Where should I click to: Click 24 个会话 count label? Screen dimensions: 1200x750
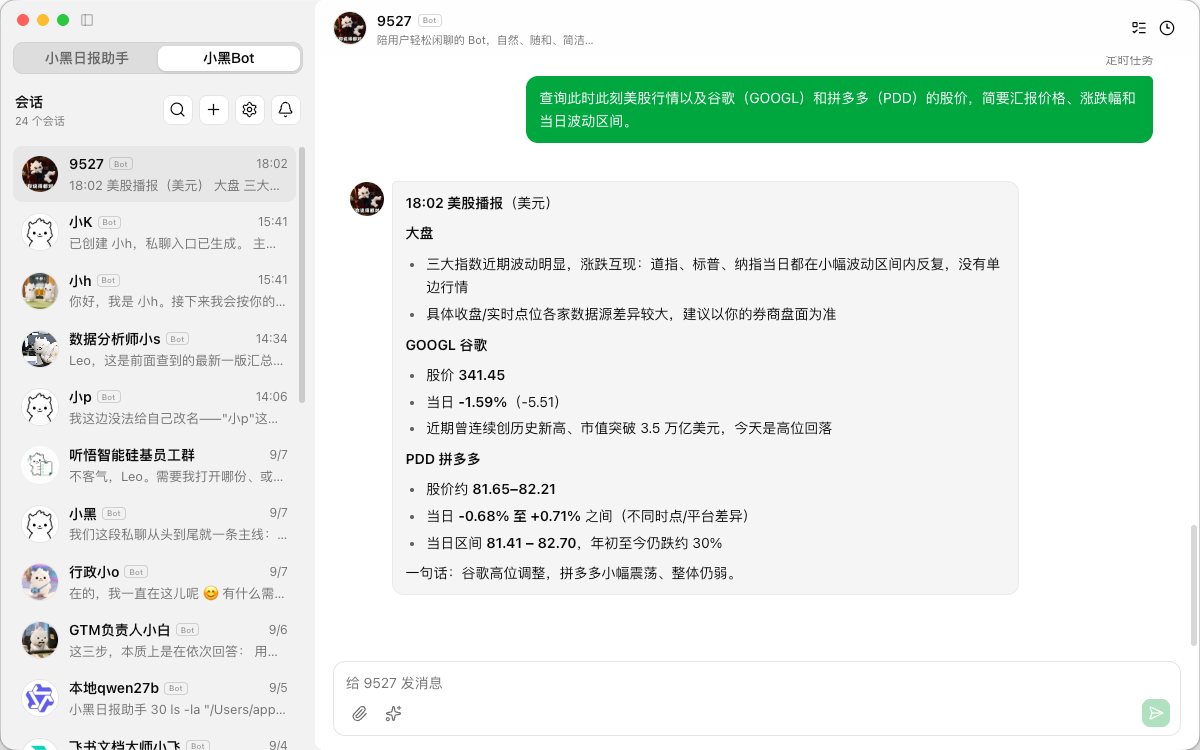pyautogui.click(x=40, y=121)
